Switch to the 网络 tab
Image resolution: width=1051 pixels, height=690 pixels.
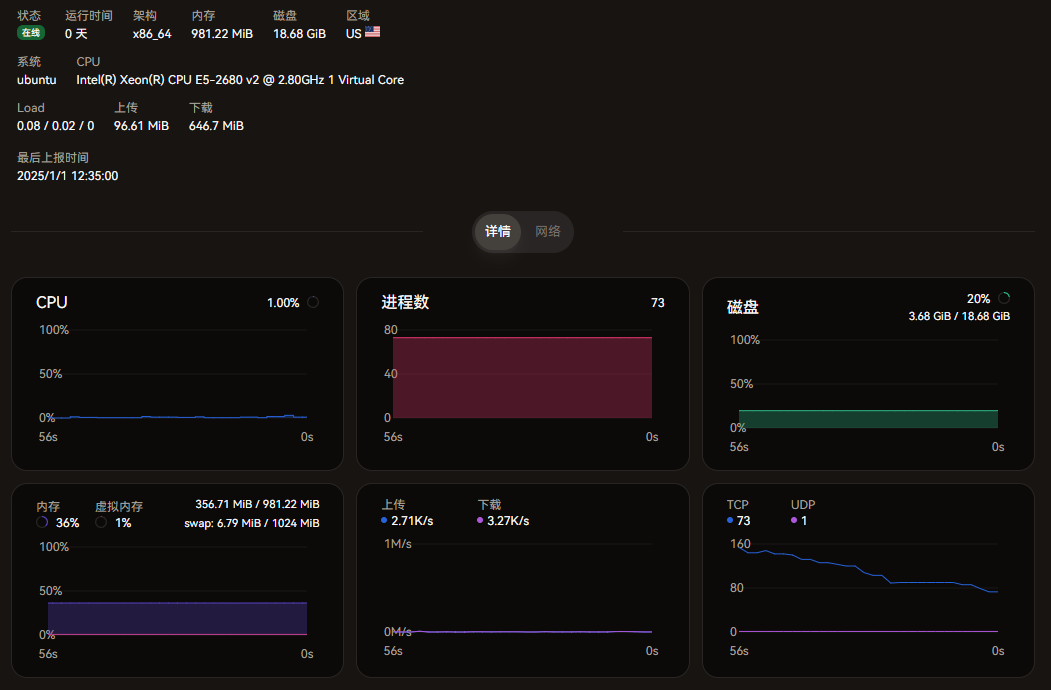click(x=548, y=231)
